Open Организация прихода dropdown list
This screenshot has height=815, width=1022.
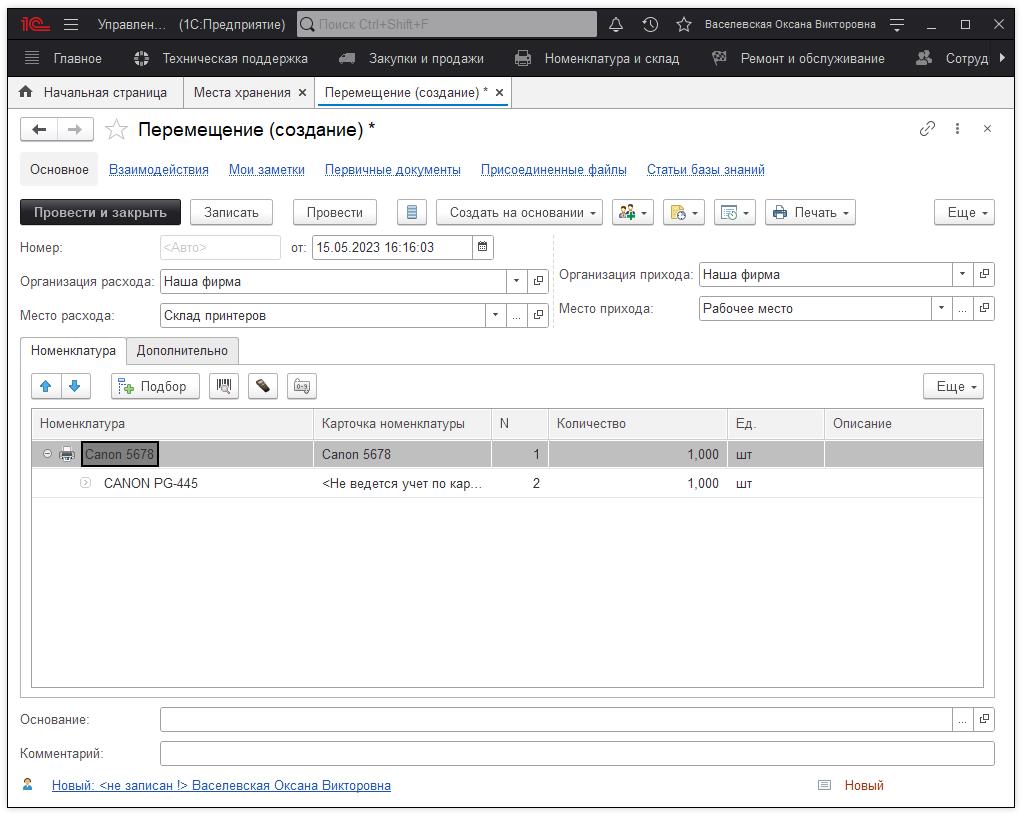[x=962, y=274]
